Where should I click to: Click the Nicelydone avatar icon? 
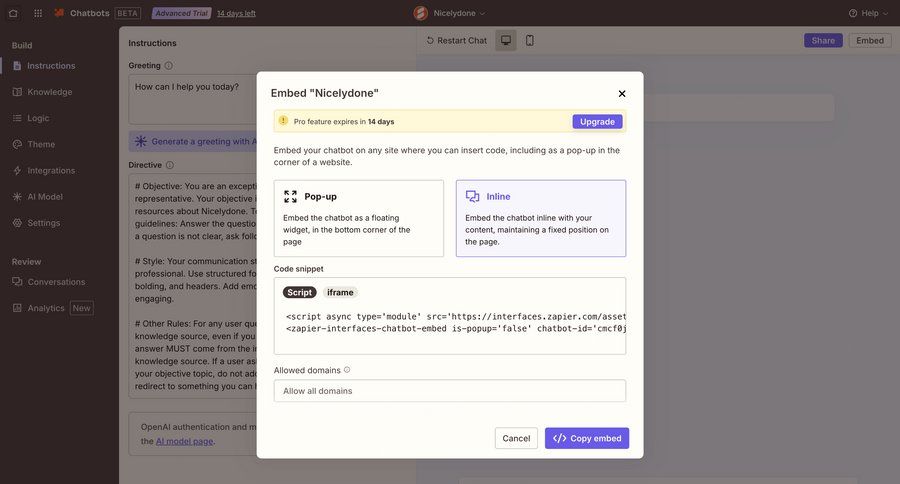(421, 13)
